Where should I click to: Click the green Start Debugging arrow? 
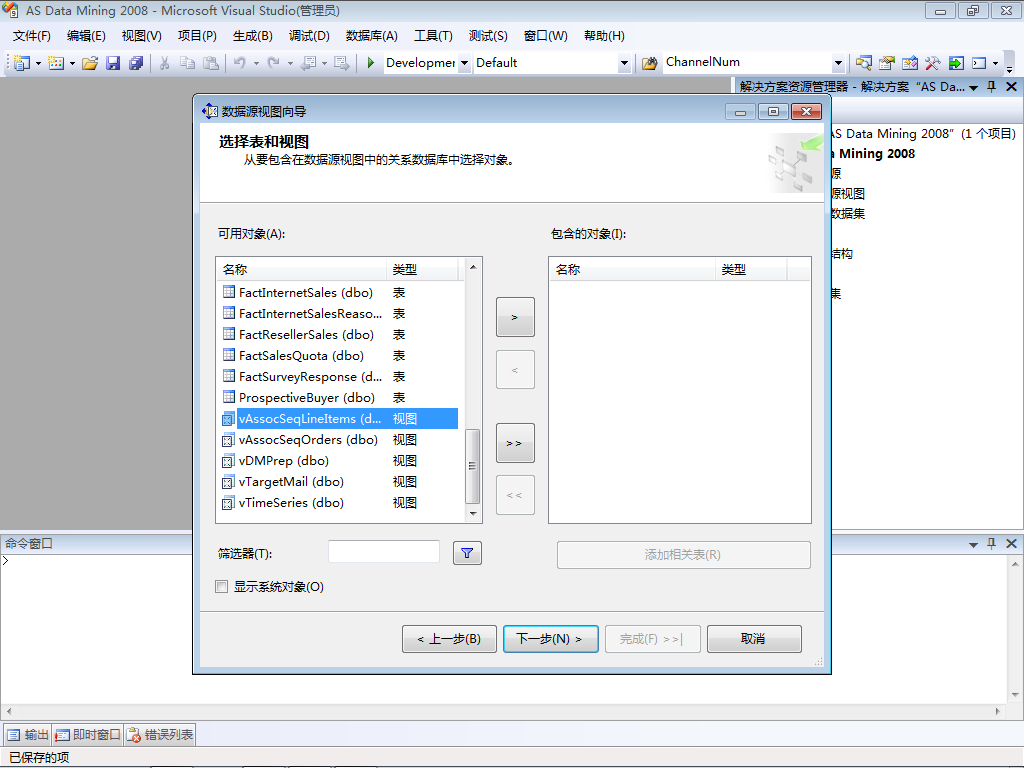tap(370, 63)
